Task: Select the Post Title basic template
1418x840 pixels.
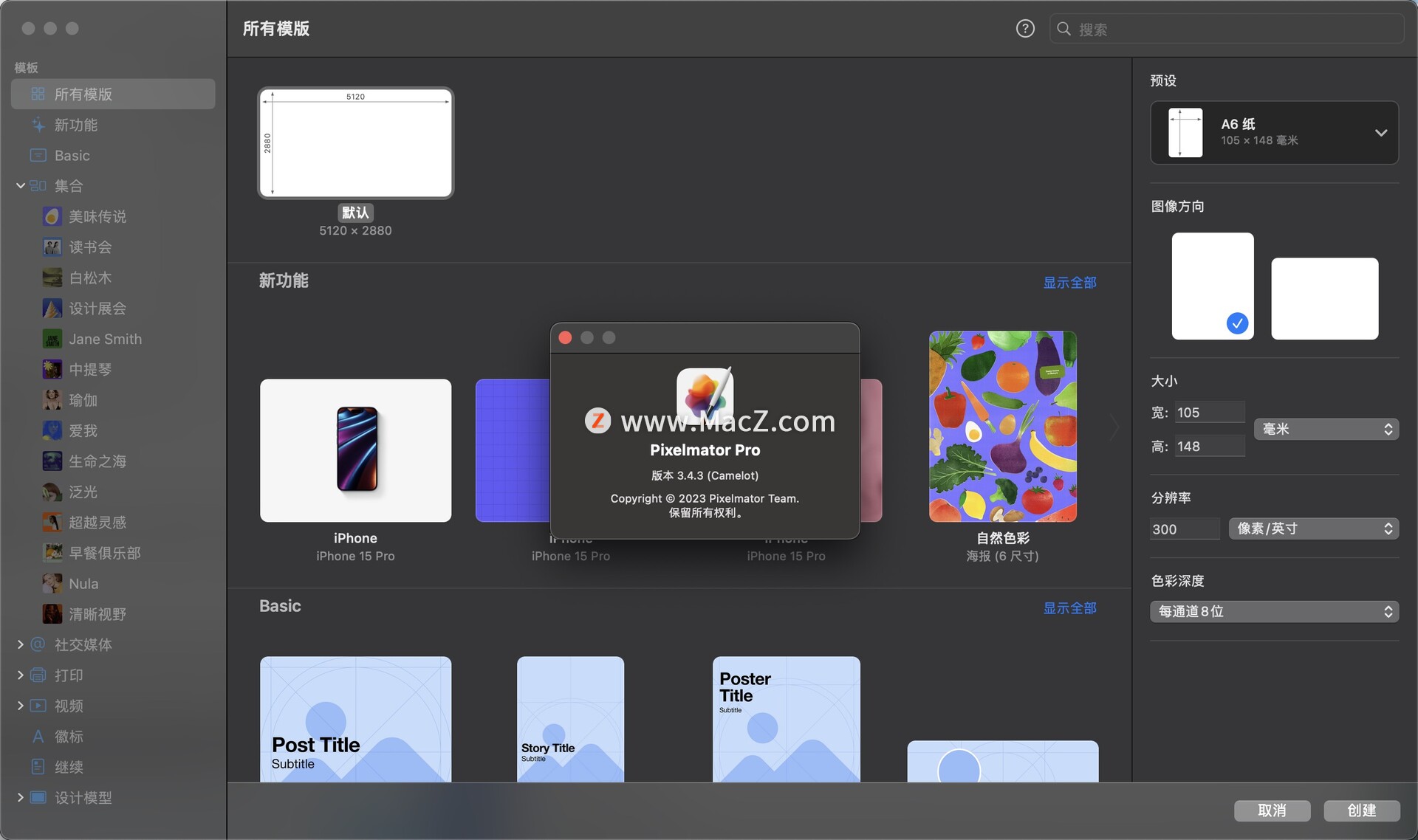Action: coord(355,719)
